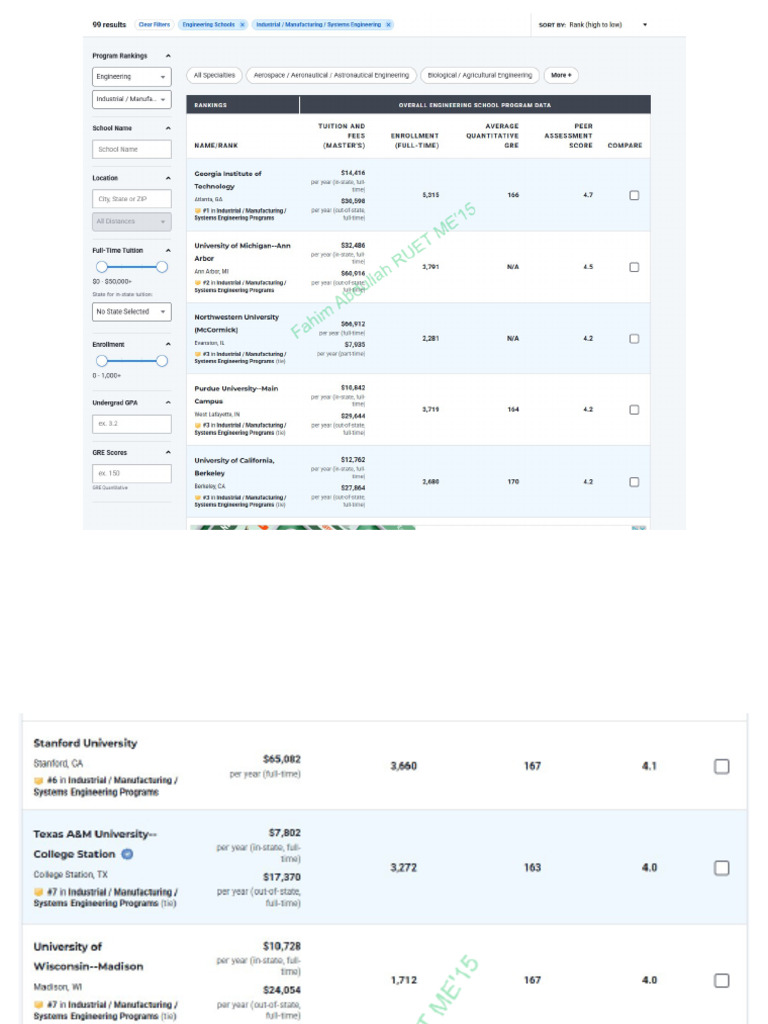Click the School Name input field
768x1024 pixels.
coord(132,150)
